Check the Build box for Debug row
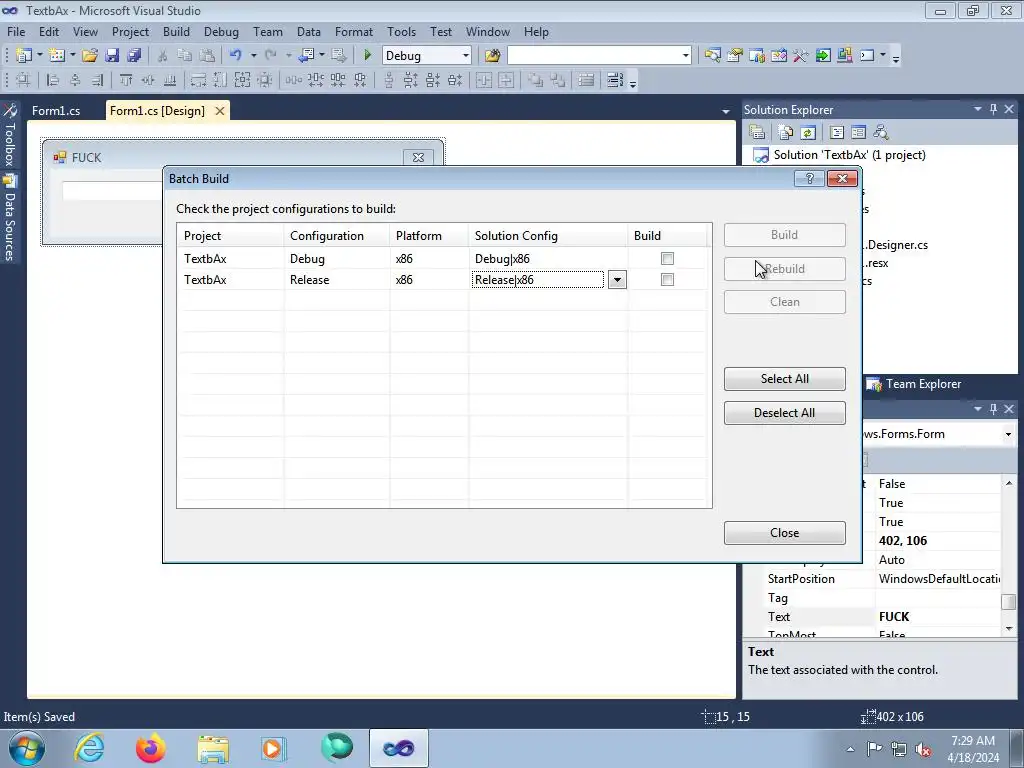Screen dimensions: 1024x768 tap(667, 259)
